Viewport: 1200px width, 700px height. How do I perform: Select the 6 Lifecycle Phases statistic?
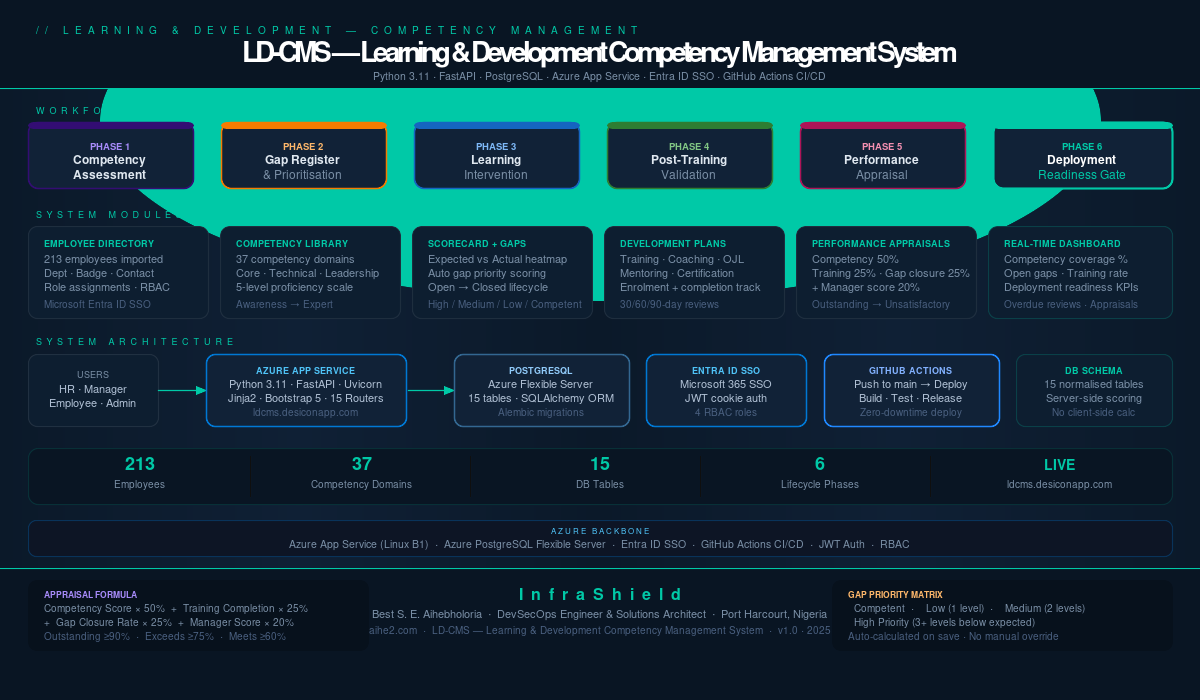pyautogui.click(x=820, y=473)
